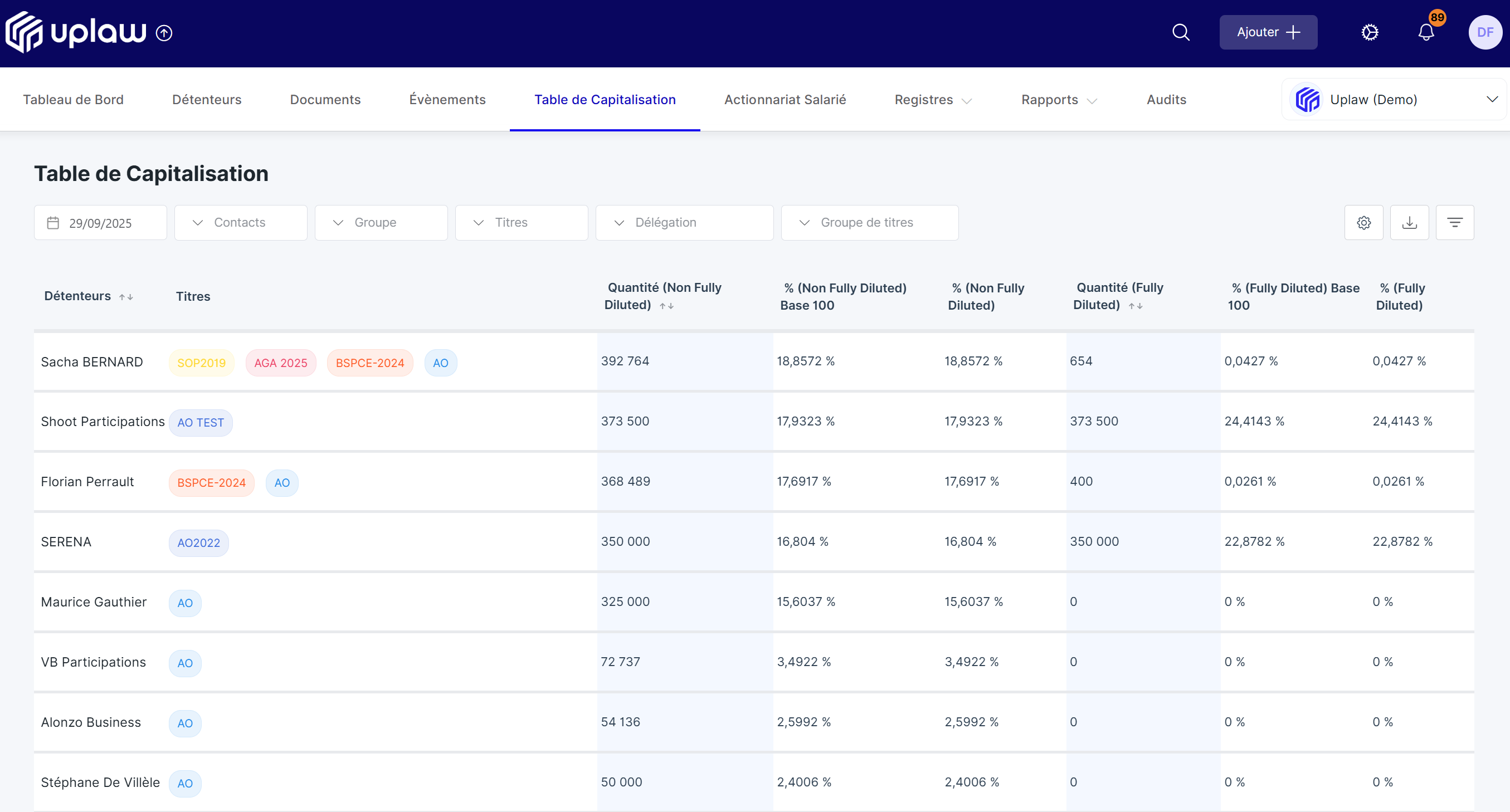Open settings gear in top header

tap(1370, 32)
